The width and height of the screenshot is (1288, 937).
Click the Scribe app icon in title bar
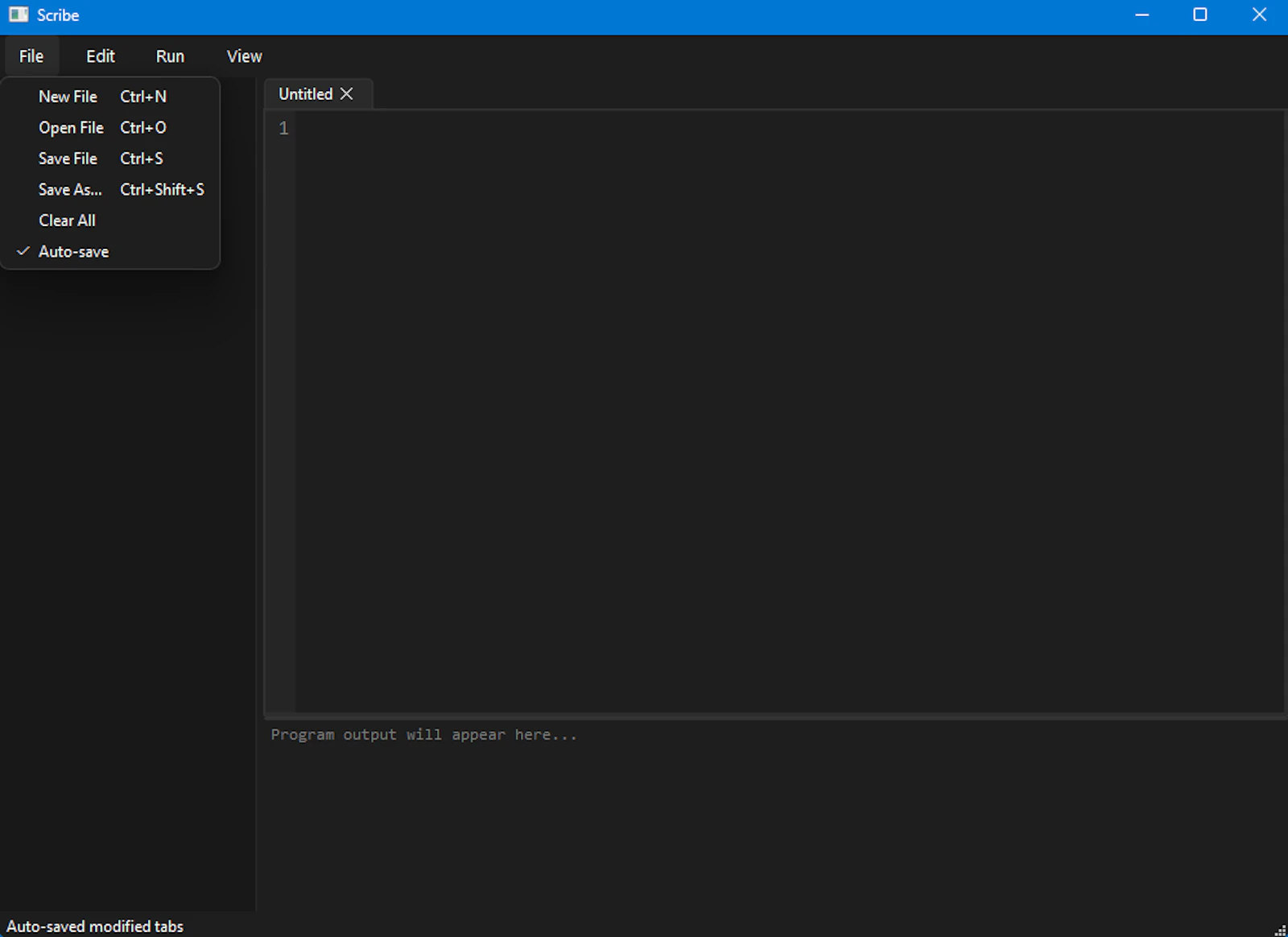tap(19, 14)
